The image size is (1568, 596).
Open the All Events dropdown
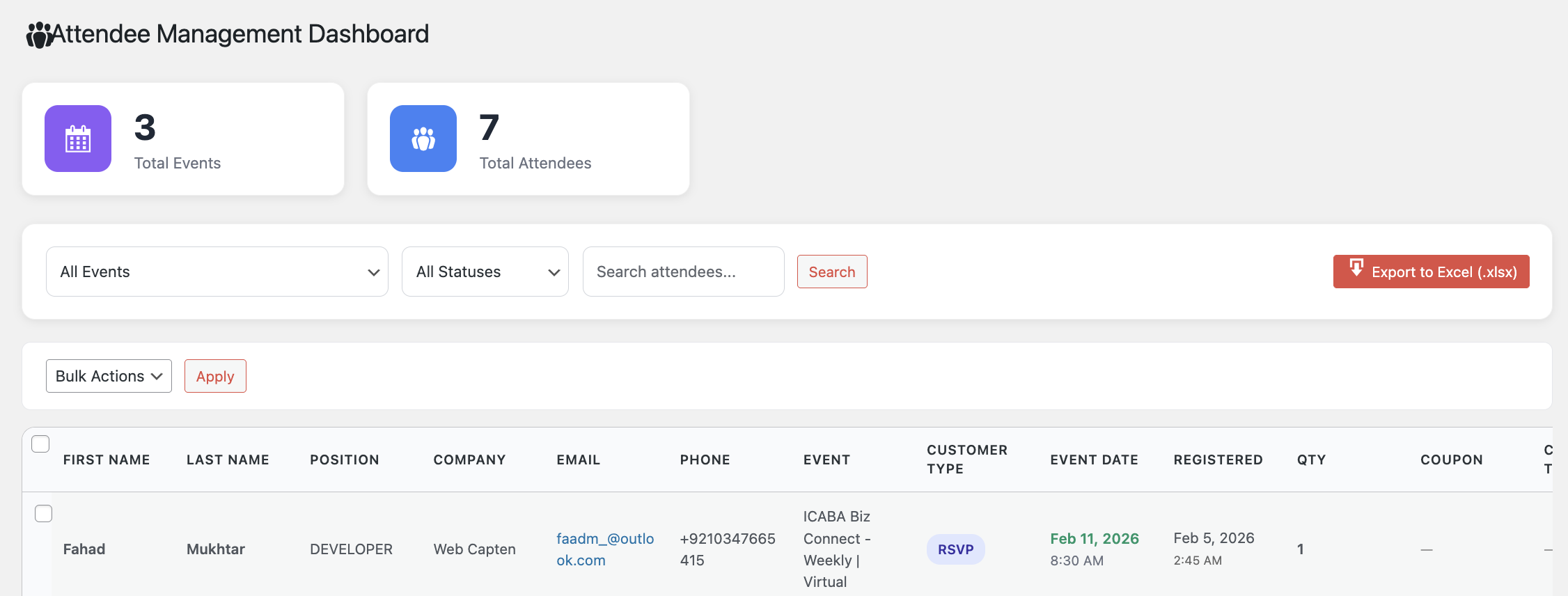click(217, 272)
